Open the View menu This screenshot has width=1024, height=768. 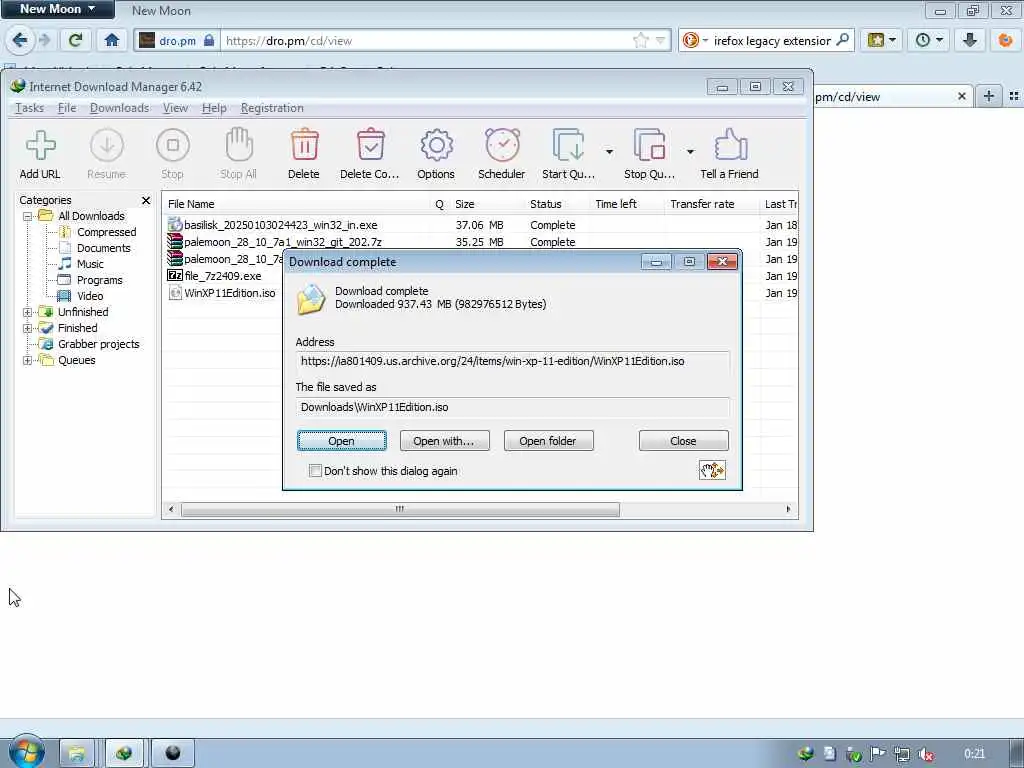click(x=175, y=108)
